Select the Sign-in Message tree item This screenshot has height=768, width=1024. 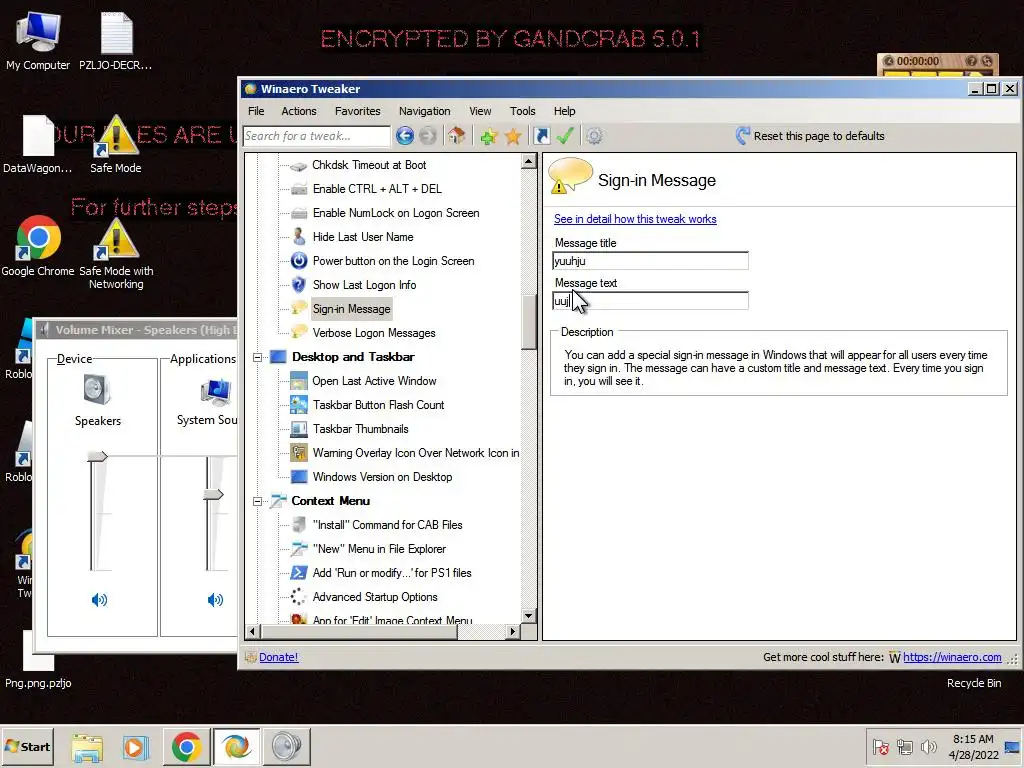click(x=351, y=309)
